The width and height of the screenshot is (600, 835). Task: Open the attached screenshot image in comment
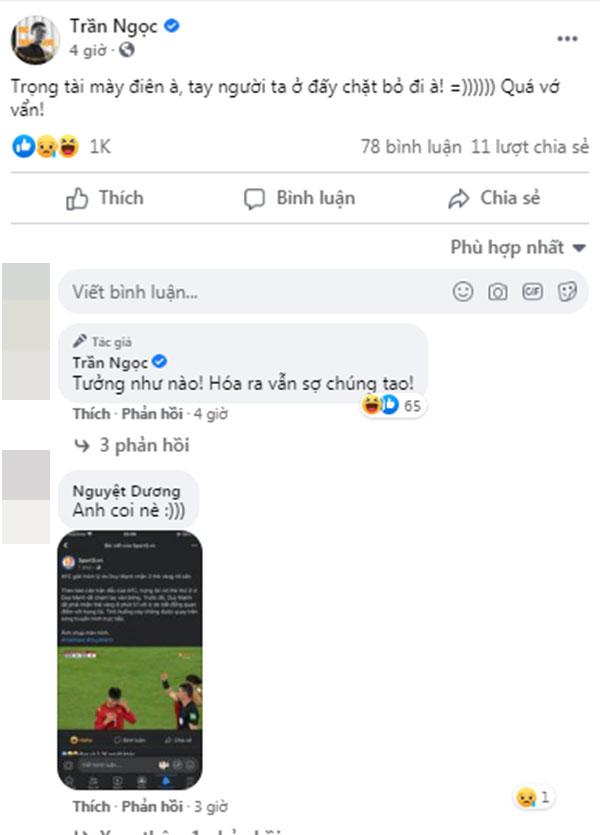(x=130, y=659)
